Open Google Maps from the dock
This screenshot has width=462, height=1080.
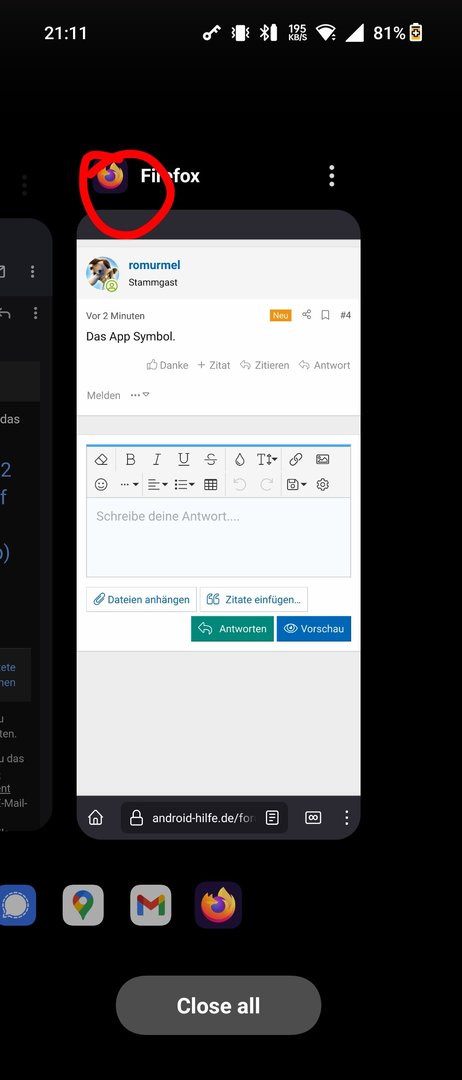pos(83,905)
